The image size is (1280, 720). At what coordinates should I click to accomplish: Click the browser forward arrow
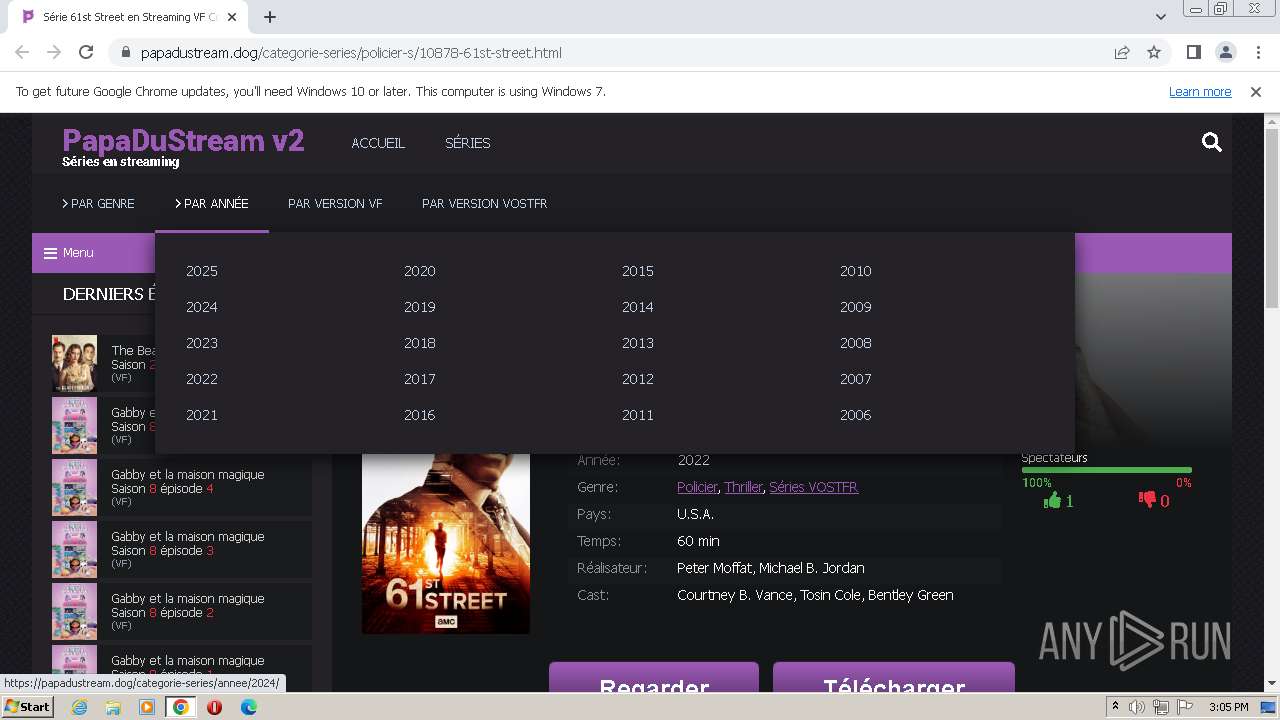pos(54,53)
